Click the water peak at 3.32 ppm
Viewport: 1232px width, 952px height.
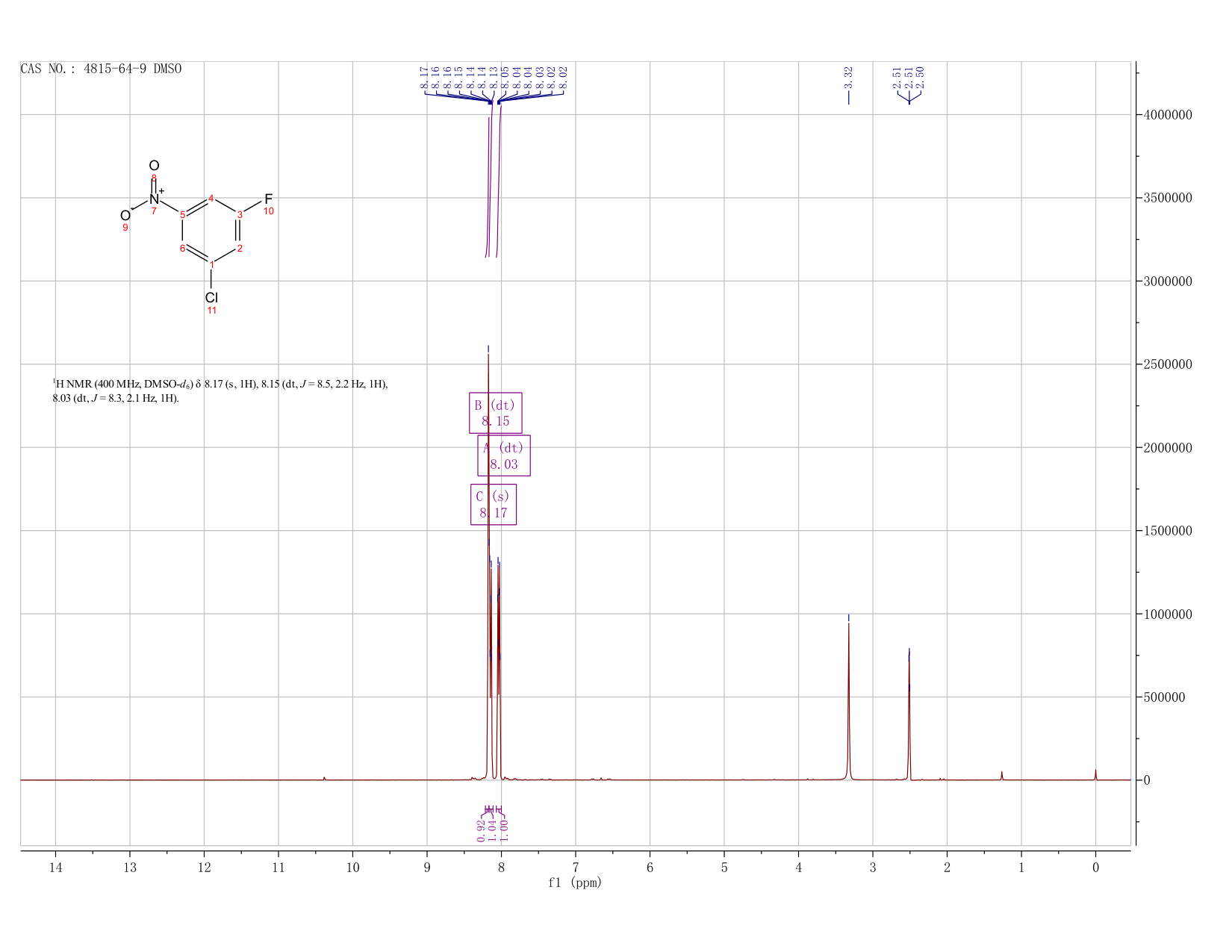pos(848,702)
